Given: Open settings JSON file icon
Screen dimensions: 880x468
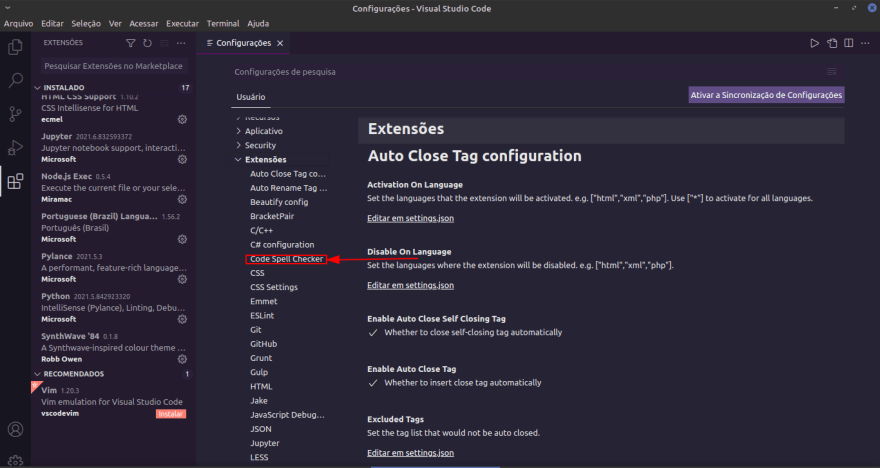Looking at the screenshot, I should [x=832, y=43].
